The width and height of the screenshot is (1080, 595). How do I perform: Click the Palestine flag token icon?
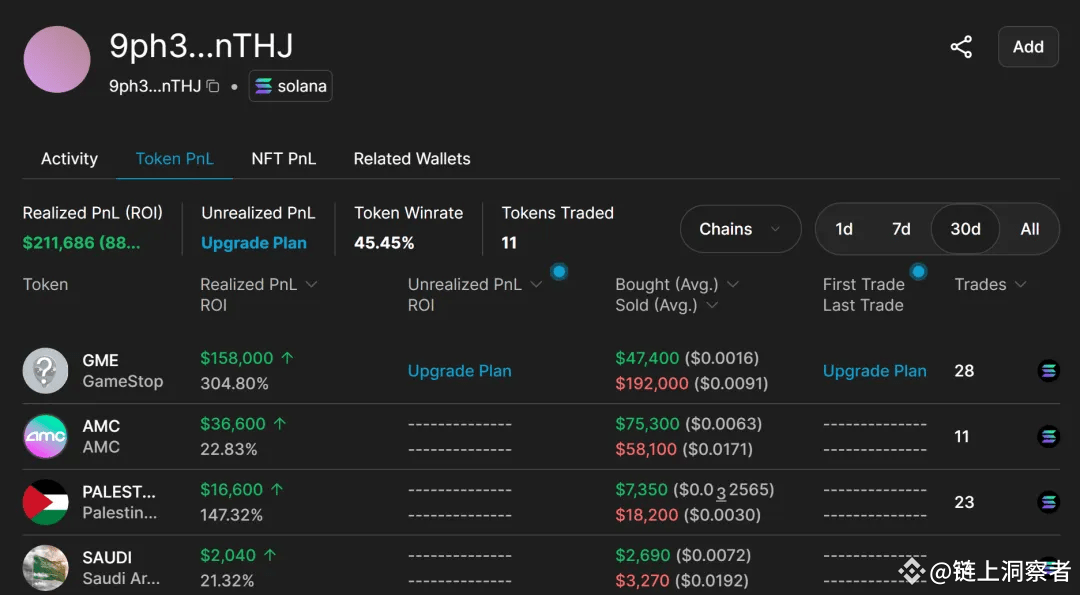[x=45, y=502]
